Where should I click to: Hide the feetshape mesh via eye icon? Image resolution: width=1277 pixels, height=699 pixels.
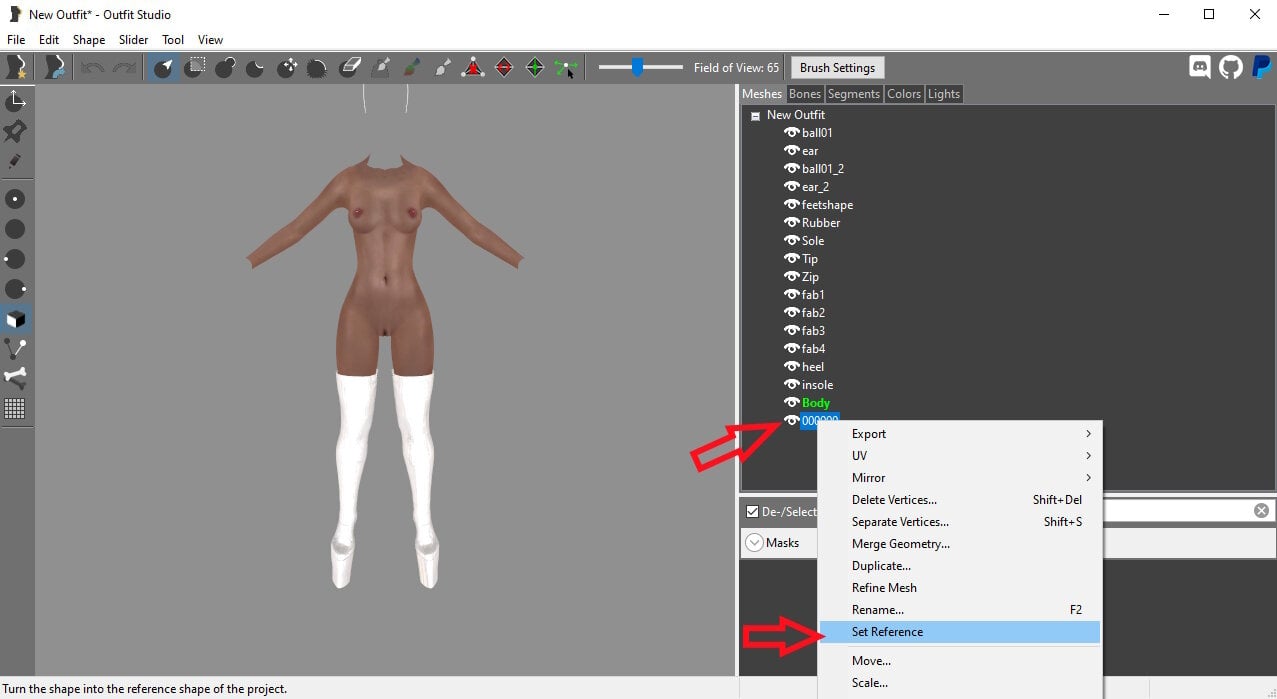point(791,205)
